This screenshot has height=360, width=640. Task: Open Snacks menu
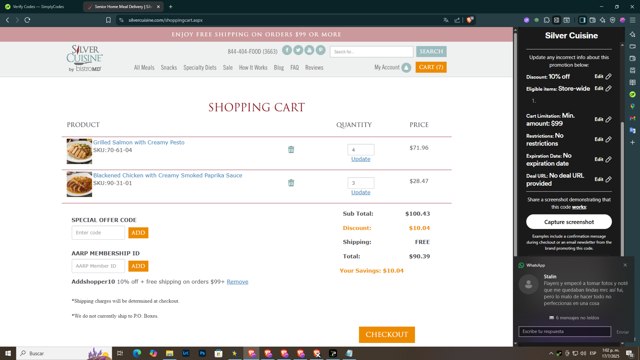click(169, 67)
